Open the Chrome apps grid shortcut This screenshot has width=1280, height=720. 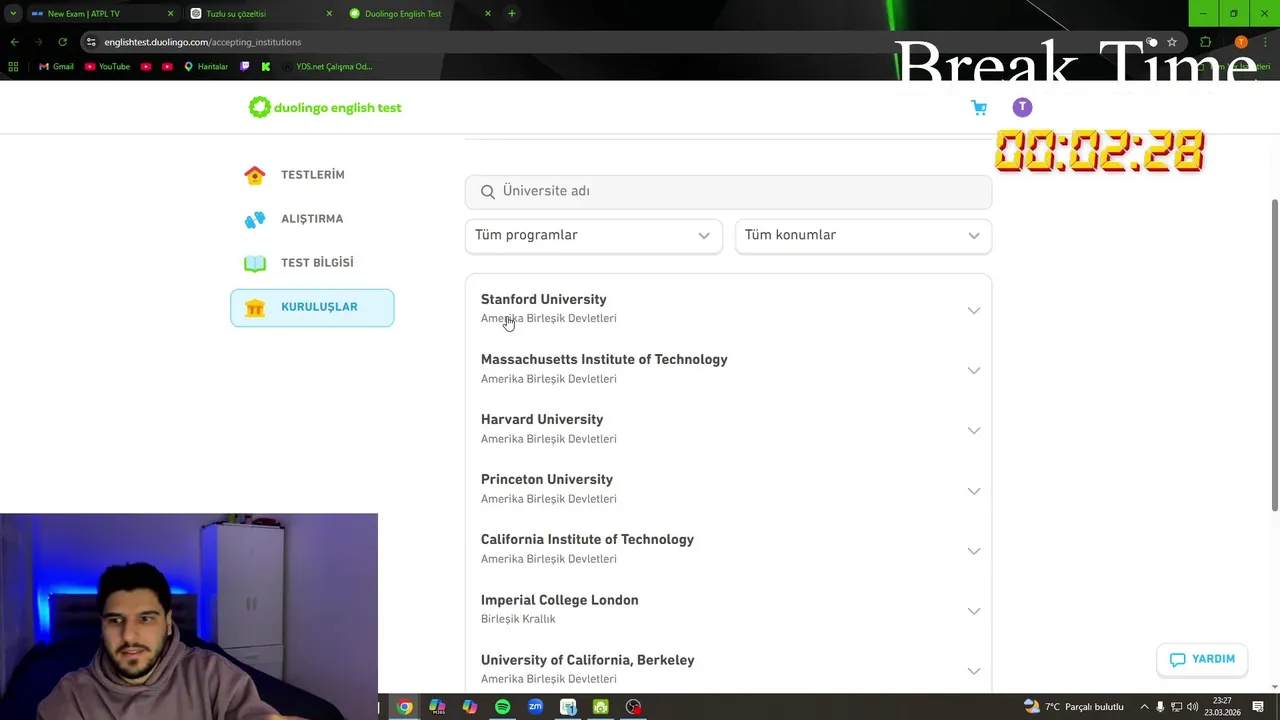pyautogui.click(x=13, y=67)
